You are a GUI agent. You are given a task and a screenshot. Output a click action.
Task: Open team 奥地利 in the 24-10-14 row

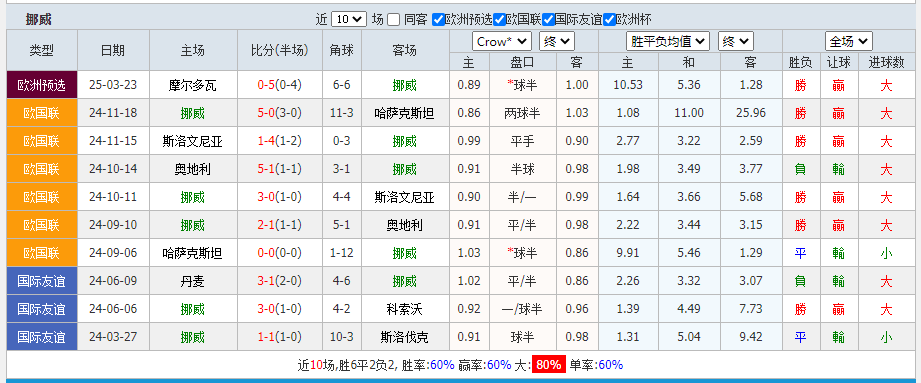[x=193, y=169]
